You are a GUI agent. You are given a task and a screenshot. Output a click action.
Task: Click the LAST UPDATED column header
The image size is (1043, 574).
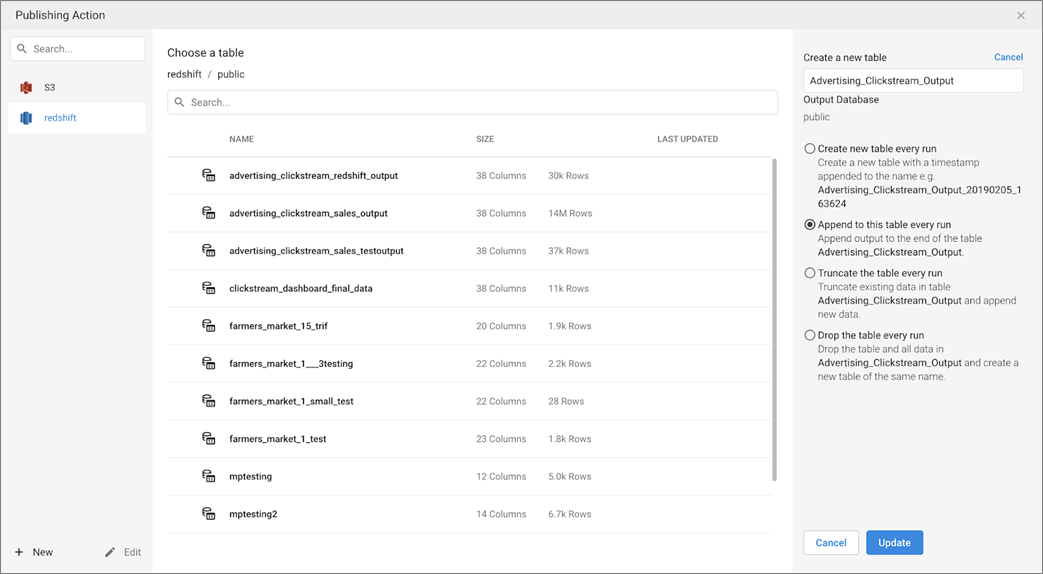[x=687, y=139]
